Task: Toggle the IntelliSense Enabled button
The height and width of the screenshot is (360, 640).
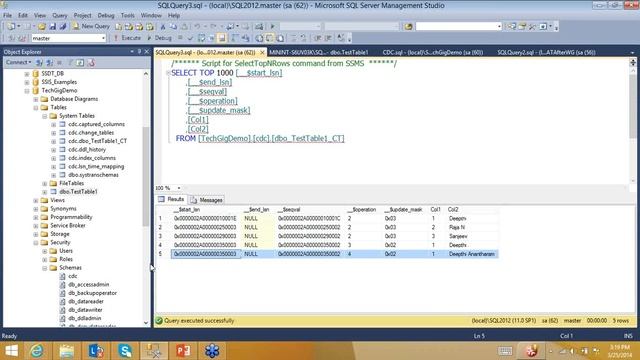Action: point(222,38)
